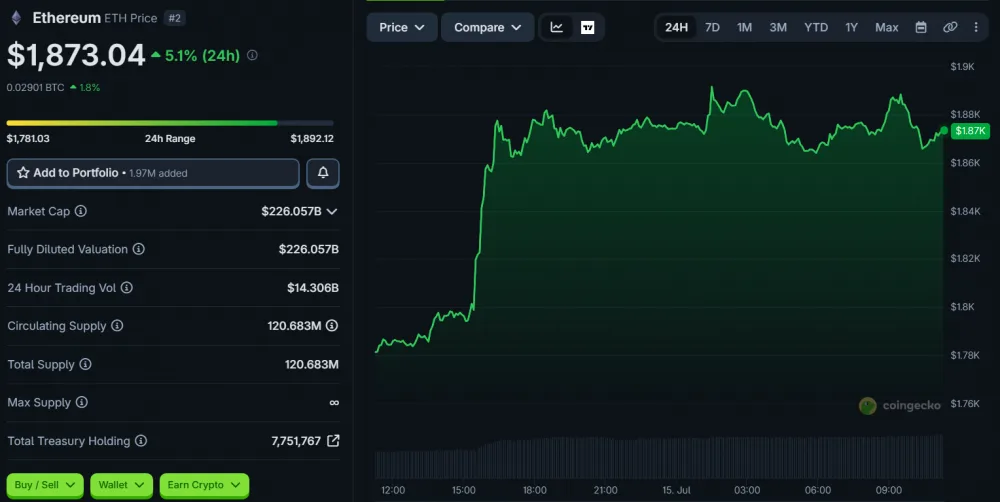
Task: Click the 7,751,767 treasury holding value
Action: tap(296, 441)
